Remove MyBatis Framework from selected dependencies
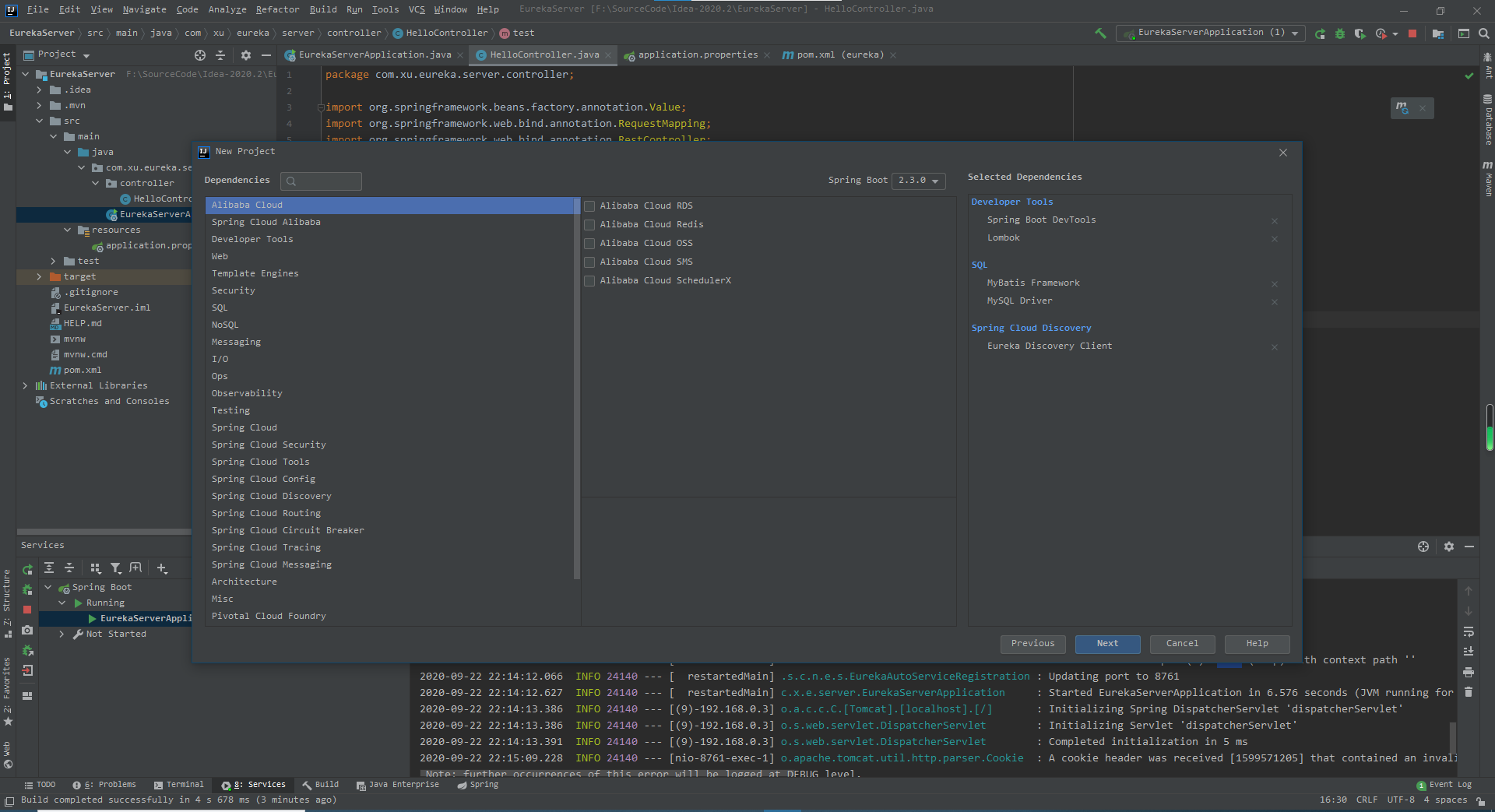This screenshot has width=1495, height=812. [x=1275, y=284]
